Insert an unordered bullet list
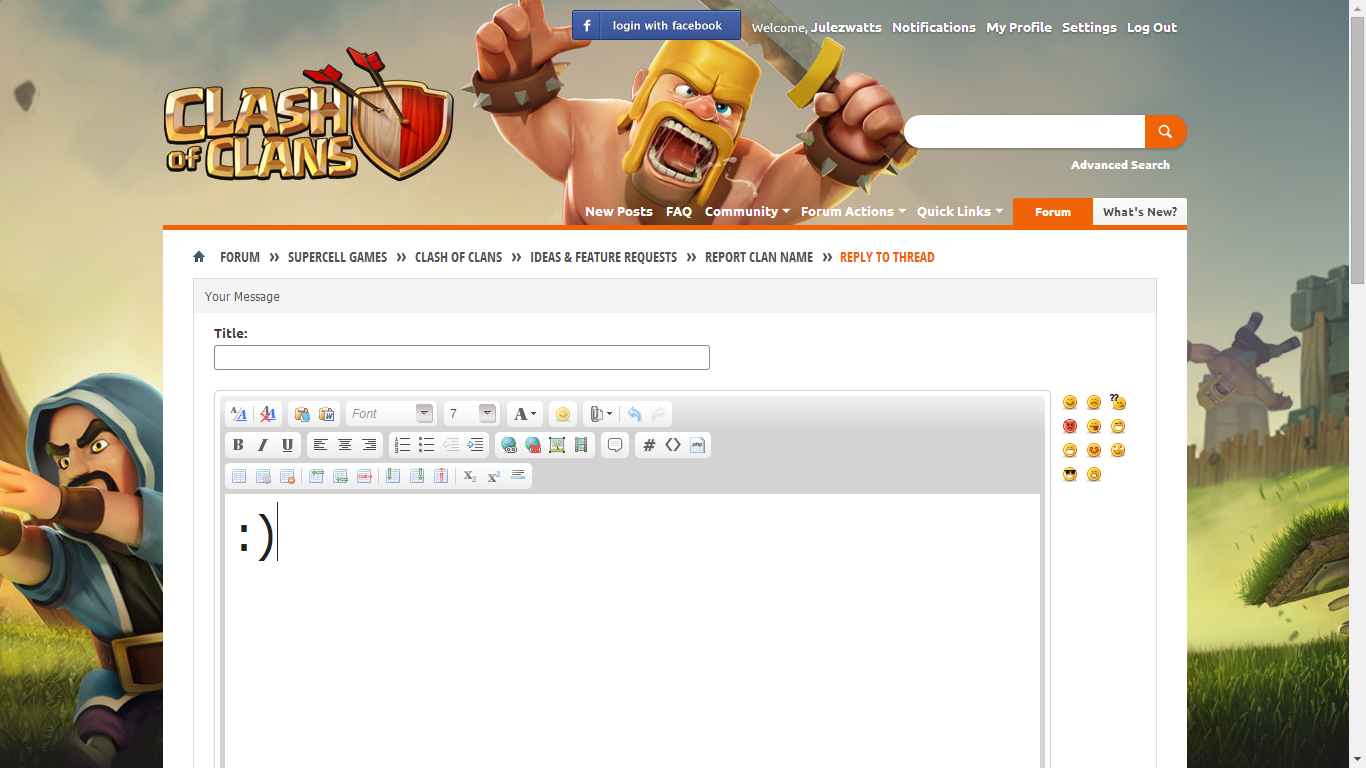Image resolution: width=1366 pixels, height=768 pixels. click(x=427, y=445)
